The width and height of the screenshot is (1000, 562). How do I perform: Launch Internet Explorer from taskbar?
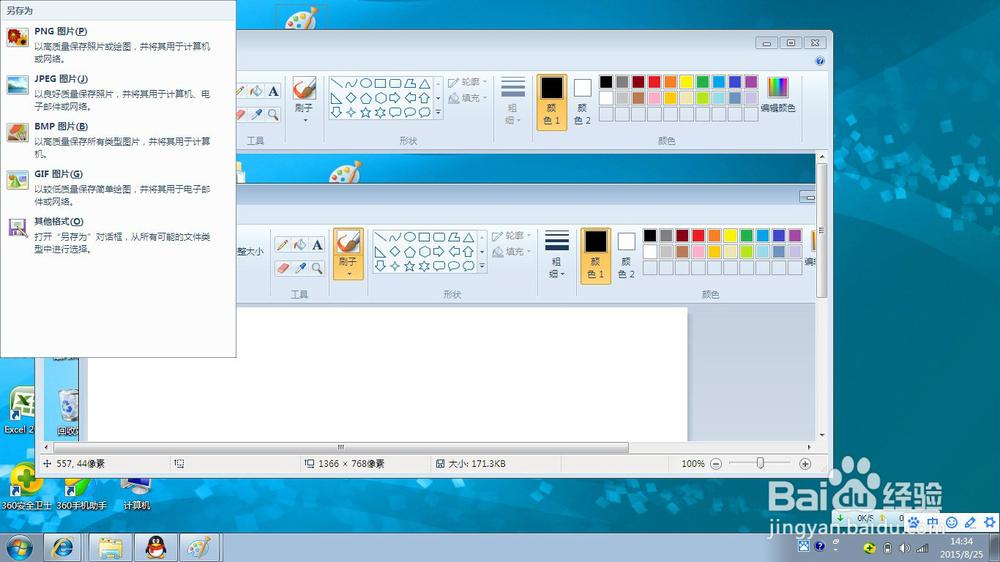[62, 547]
